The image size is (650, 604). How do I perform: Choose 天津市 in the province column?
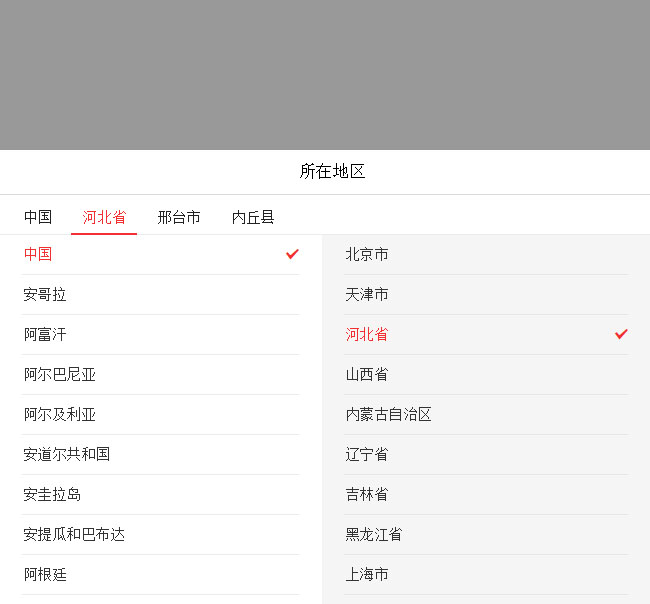coord(367,294)
